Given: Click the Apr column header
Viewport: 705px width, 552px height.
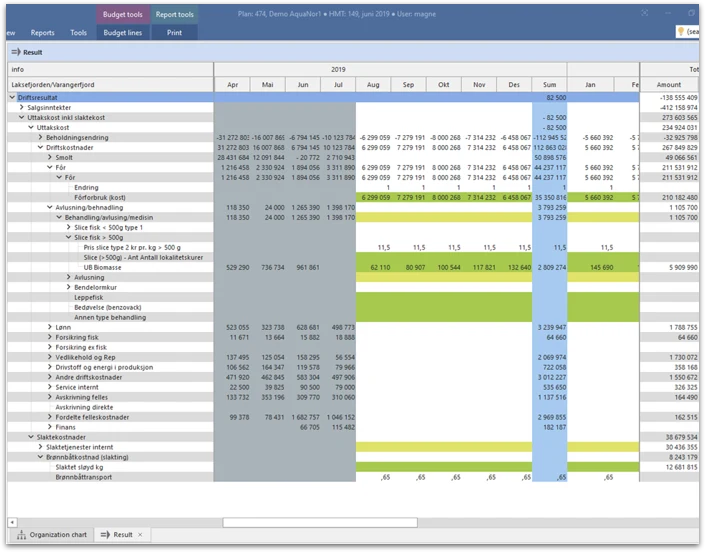Looking at the screenshot, I should pos(232,85).
